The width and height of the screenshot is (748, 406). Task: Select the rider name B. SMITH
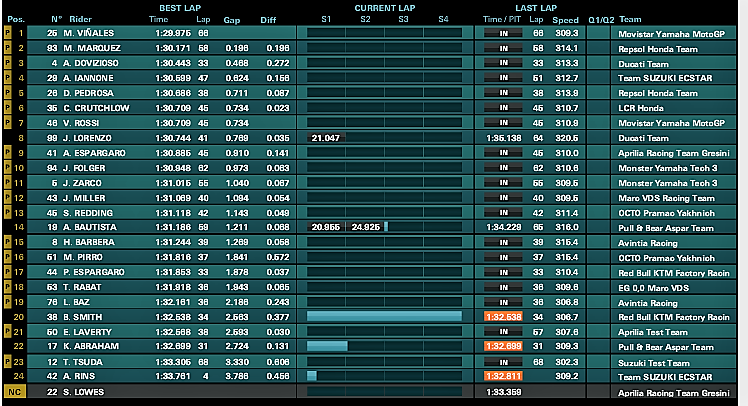click(x=83, y=317)
